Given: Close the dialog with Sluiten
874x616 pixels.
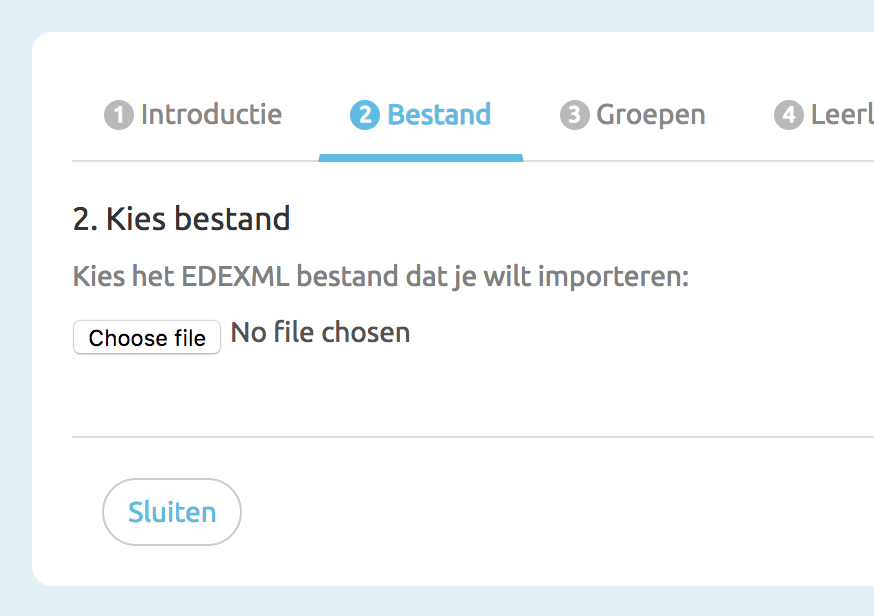Looking at the screenshot, I should 172,512.
